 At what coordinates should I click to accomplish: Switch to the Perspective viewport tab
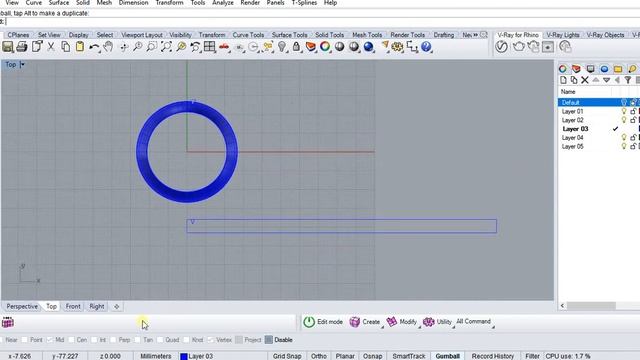click(x=22, y=307)
